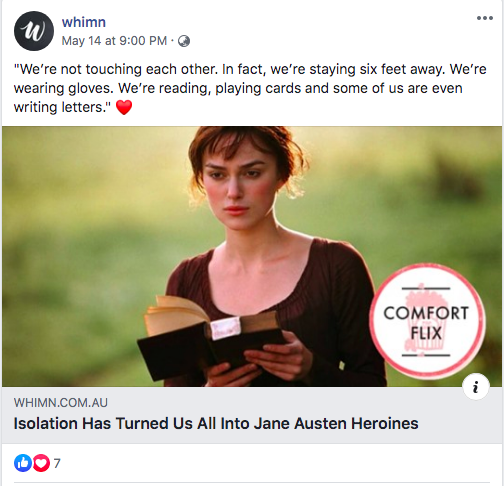Click the article preview image of woman reading

[x=252, y=256]
